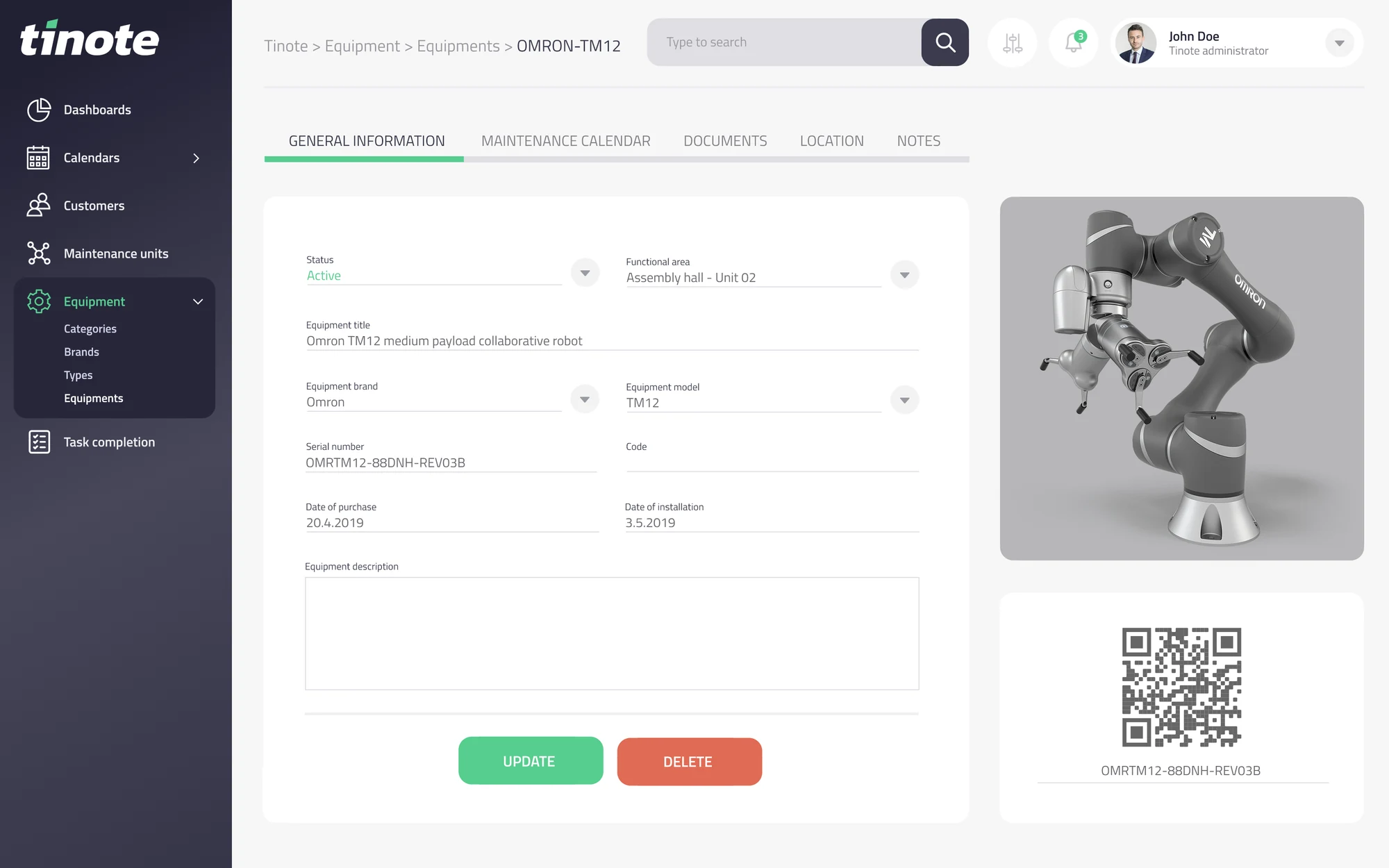The width and height of the screenshot is (1389, 868).
Task: Open the Equipment brand dropdown arrow
Action: click(x=585, y=399)
